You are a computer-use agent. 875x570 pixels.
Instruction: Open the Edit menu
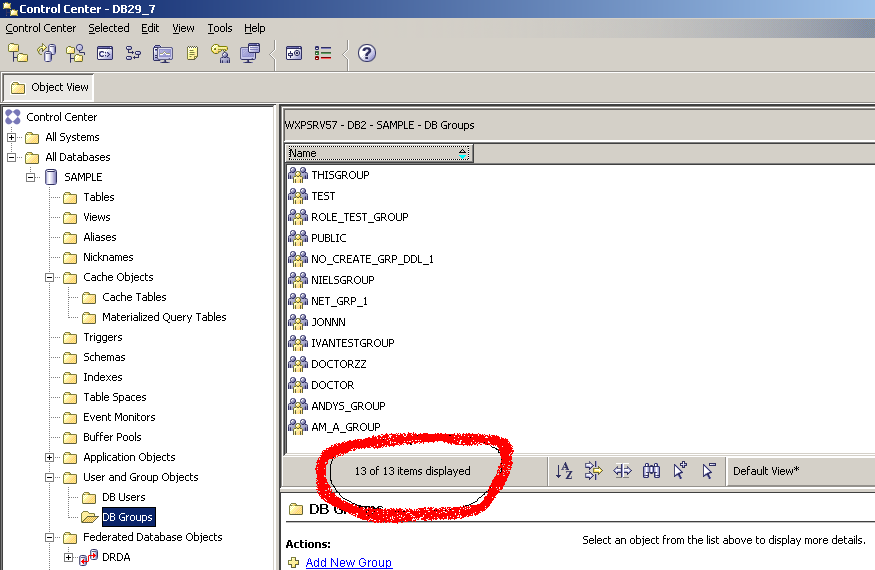pyautogui.click(x=150, y=28)
